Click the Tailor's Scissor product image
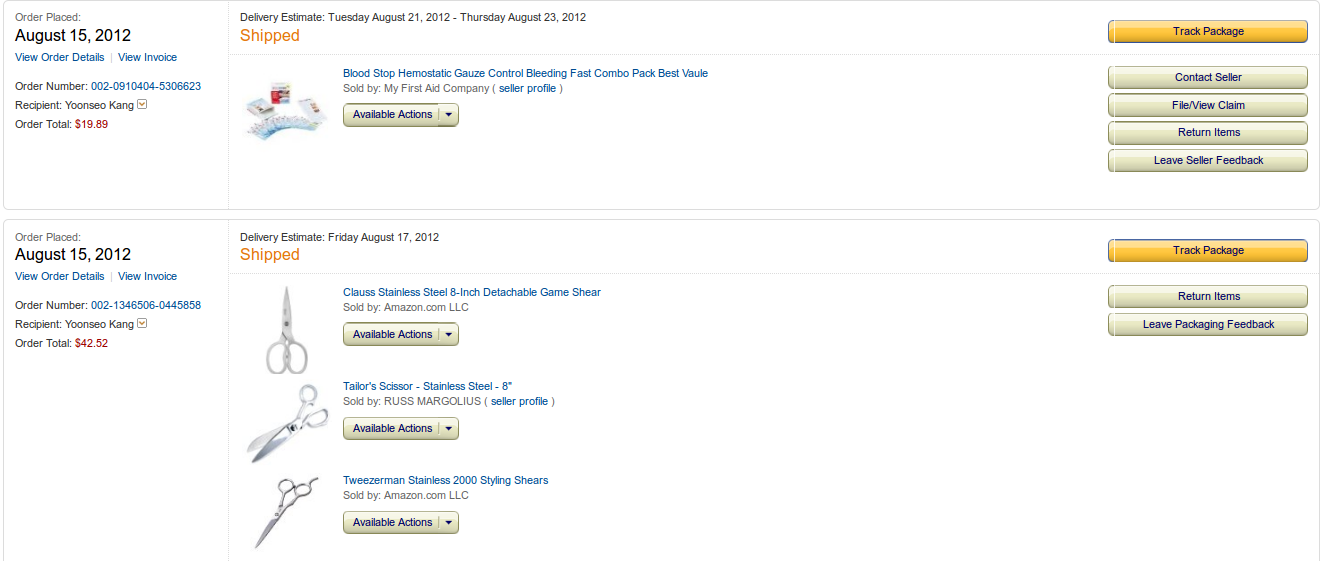 288,421
